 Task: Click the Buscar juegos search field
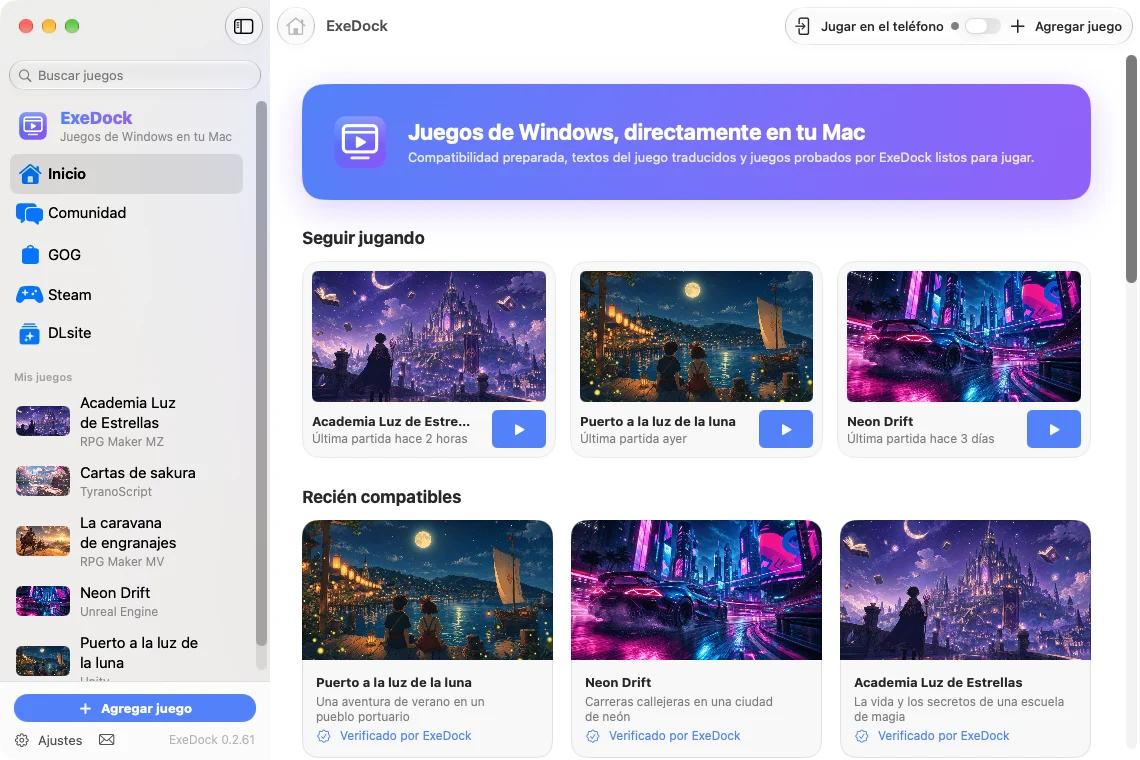point(135,76)
